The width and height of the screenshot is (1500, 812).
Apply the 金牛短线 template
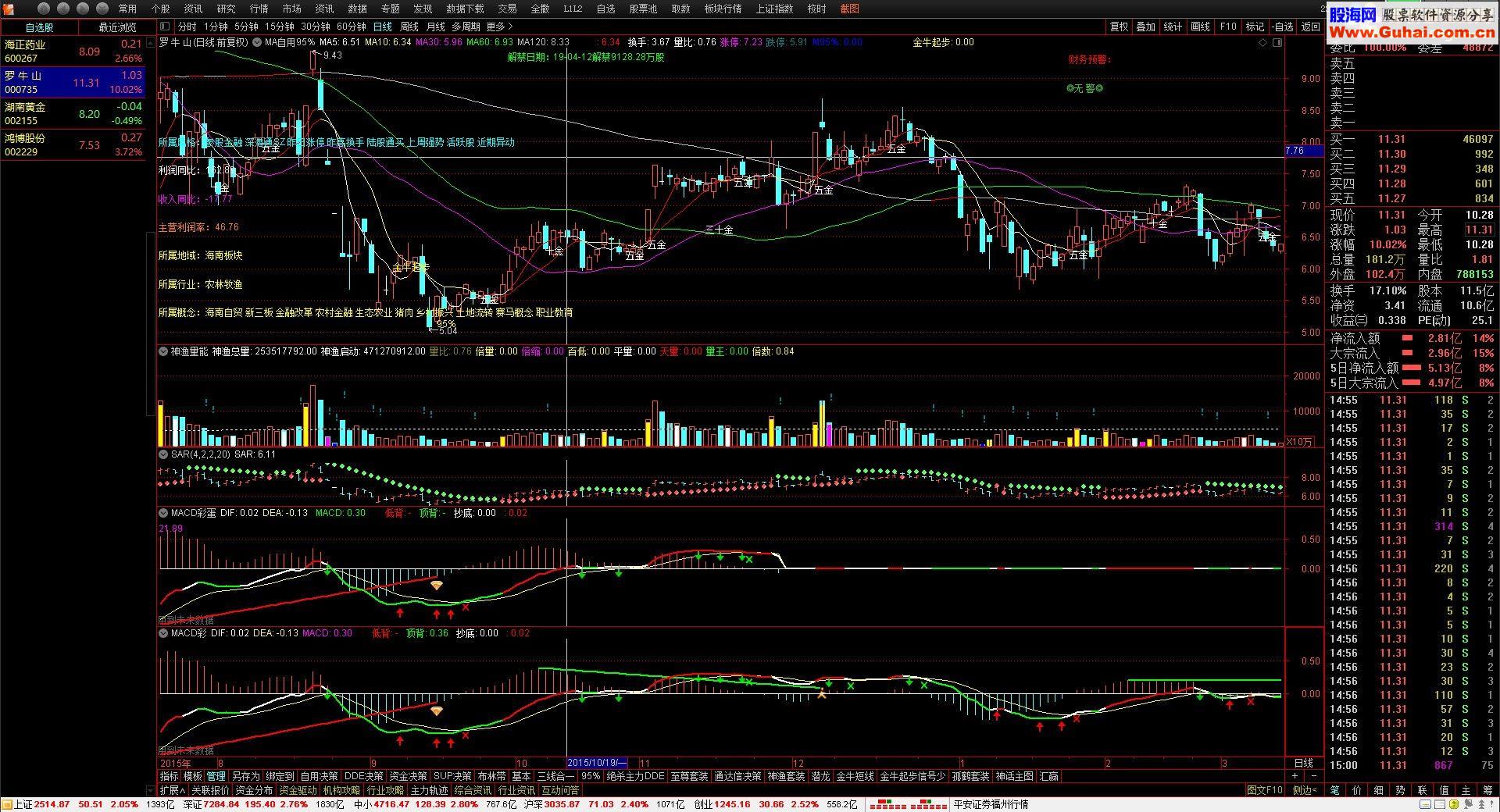(x=855, y=776)
